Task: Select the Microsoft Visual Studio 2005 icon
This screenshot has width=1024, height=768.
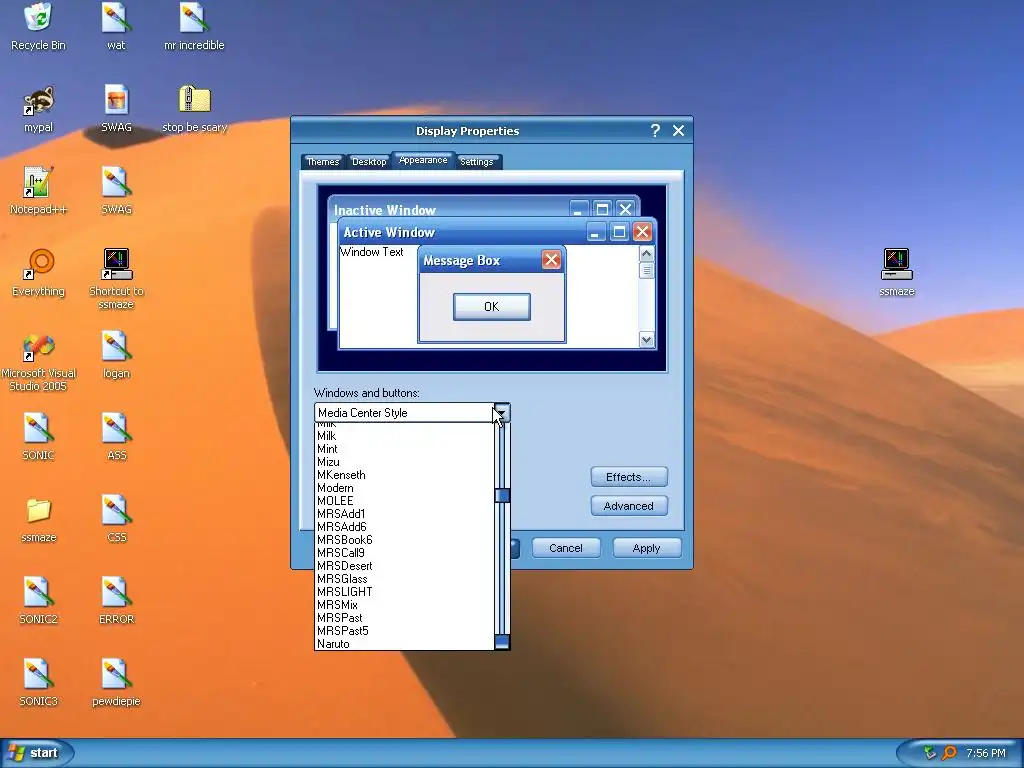Action: 38,361
